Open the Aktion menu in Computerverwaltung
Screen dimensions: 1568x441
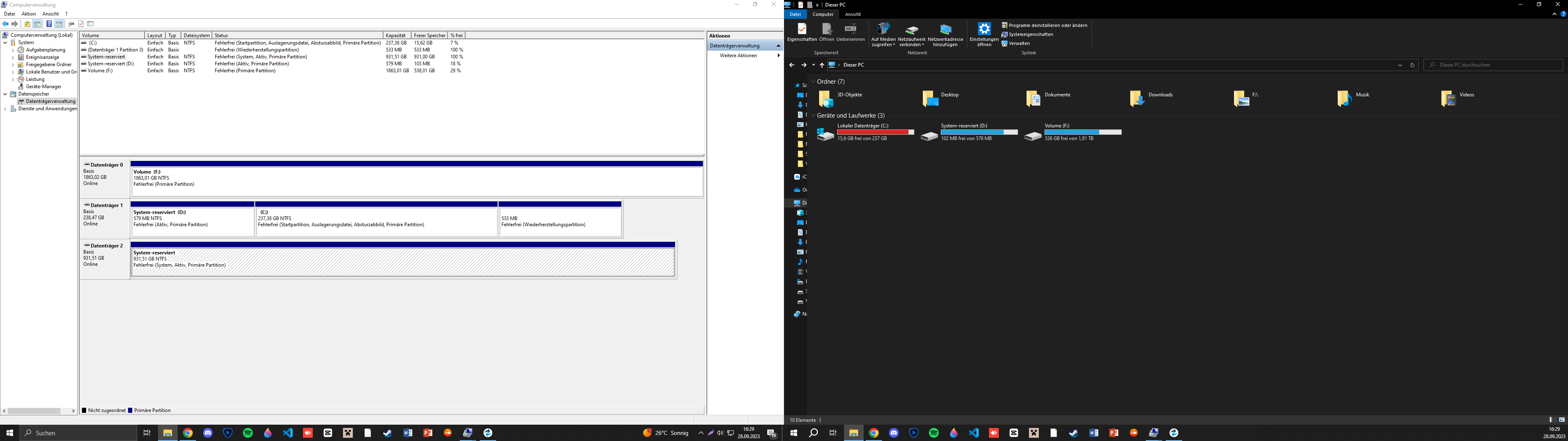pos(28,13)
